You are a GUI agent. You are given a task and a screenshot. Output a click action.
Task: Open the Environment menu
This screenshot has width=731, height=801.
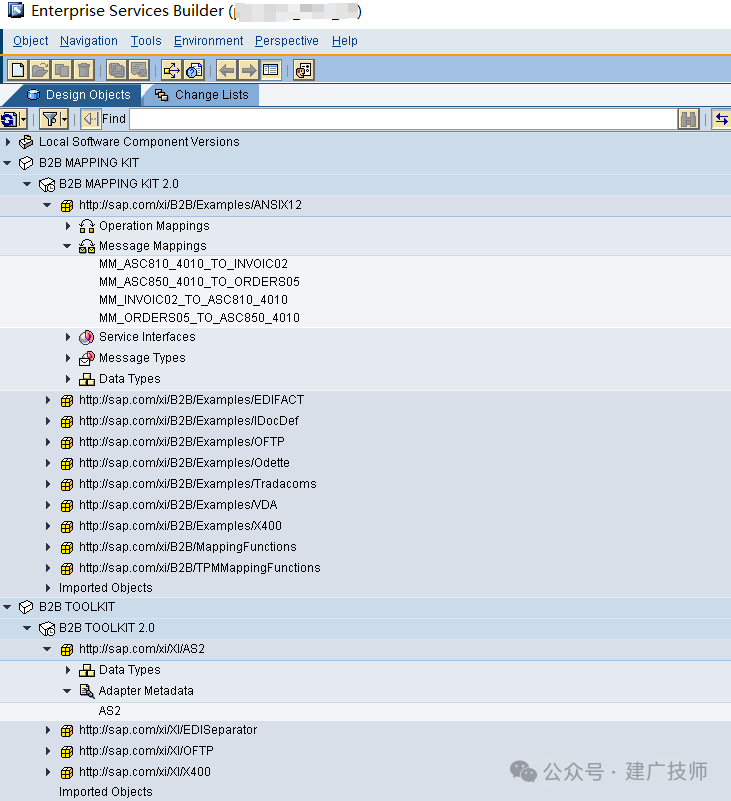pos(208,41)
